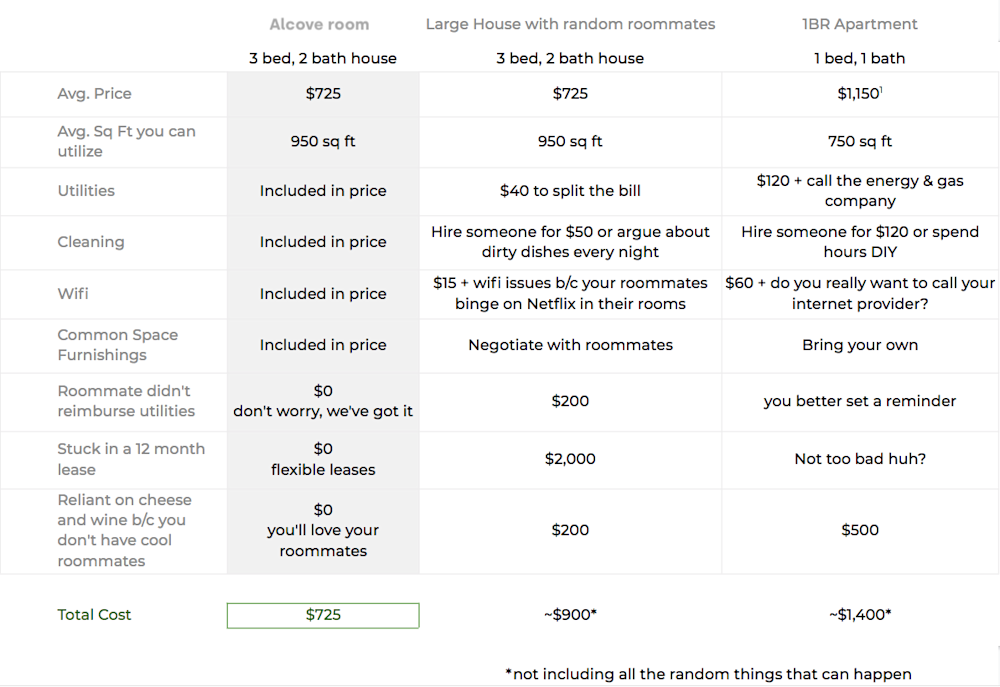1000x687 pixels.
Task: Click Common Space Furnishings row label
Action: (117, 345)
